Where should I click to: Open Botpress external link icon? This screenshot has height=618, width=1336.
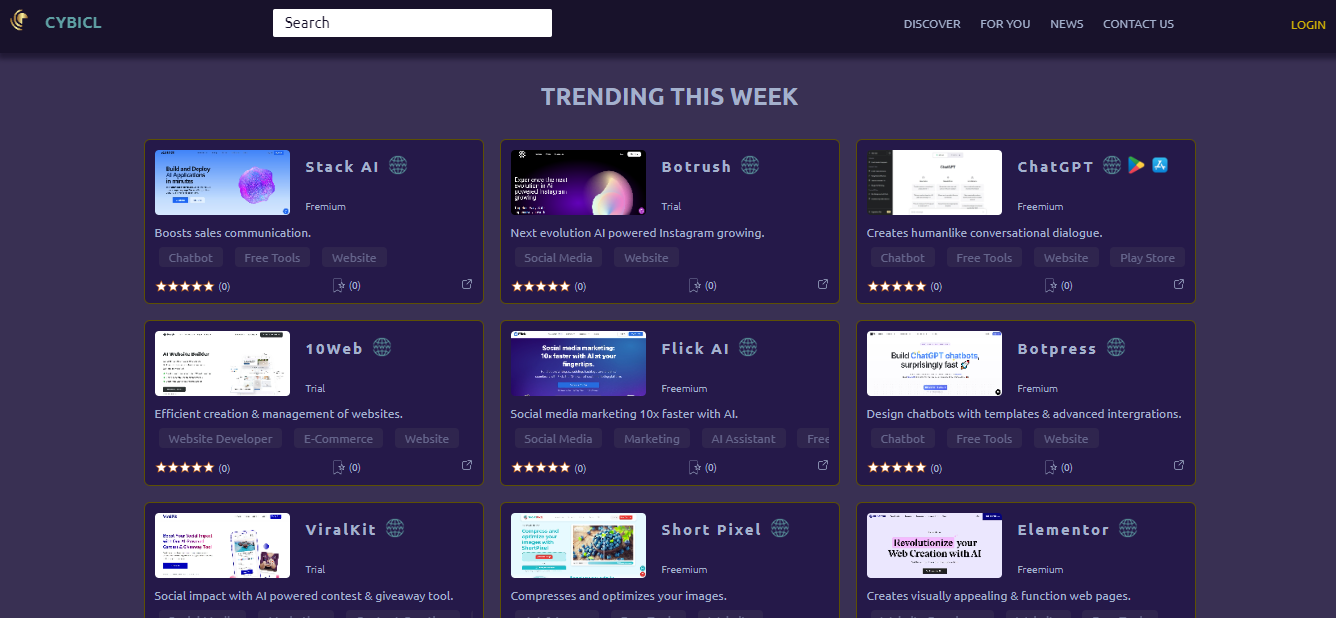pos(1179,465)
